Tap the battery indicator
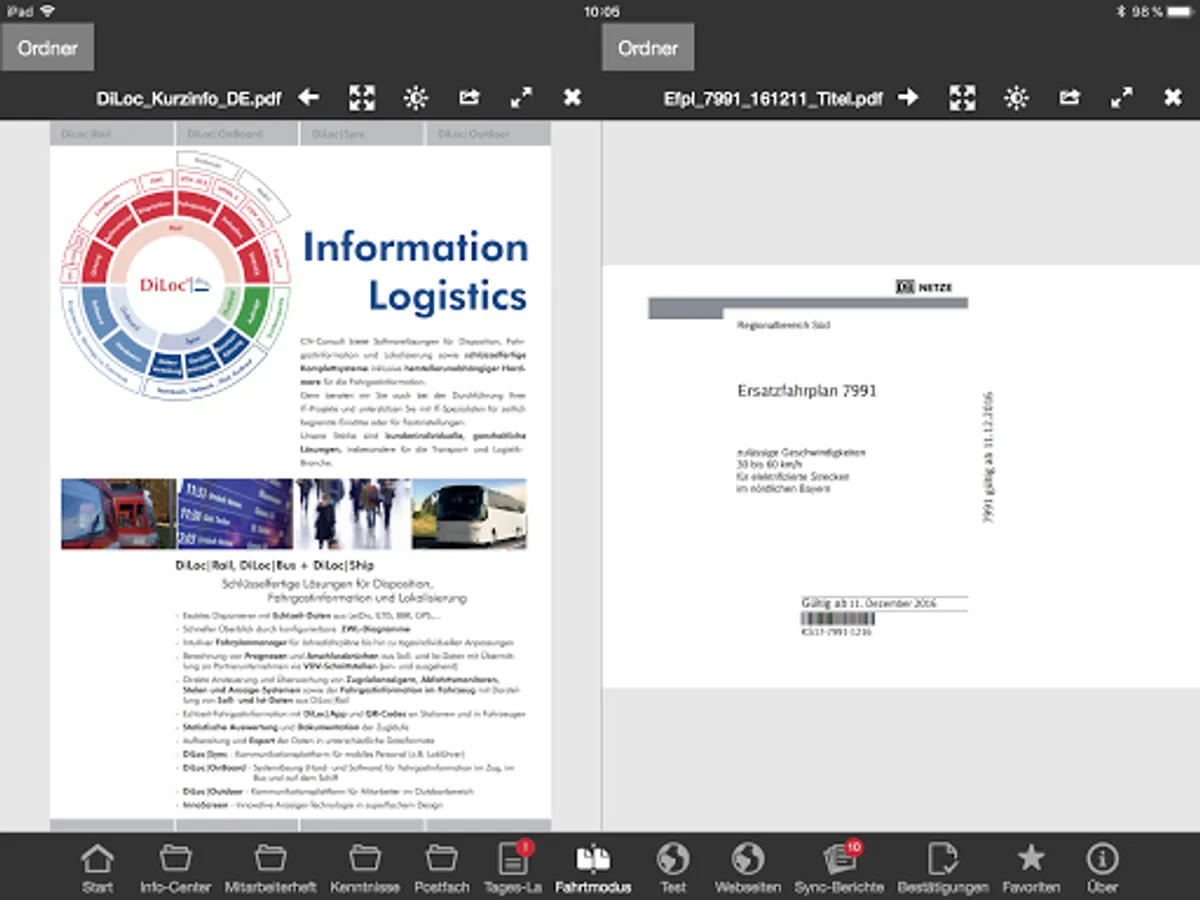Viewport: 1200px width, 900px height. pos(1179,11)
